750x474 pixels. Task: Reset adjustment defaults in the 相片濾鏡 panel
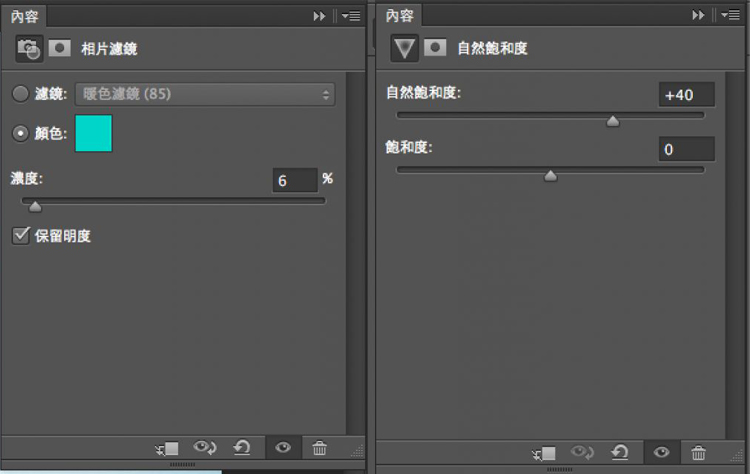242,448
